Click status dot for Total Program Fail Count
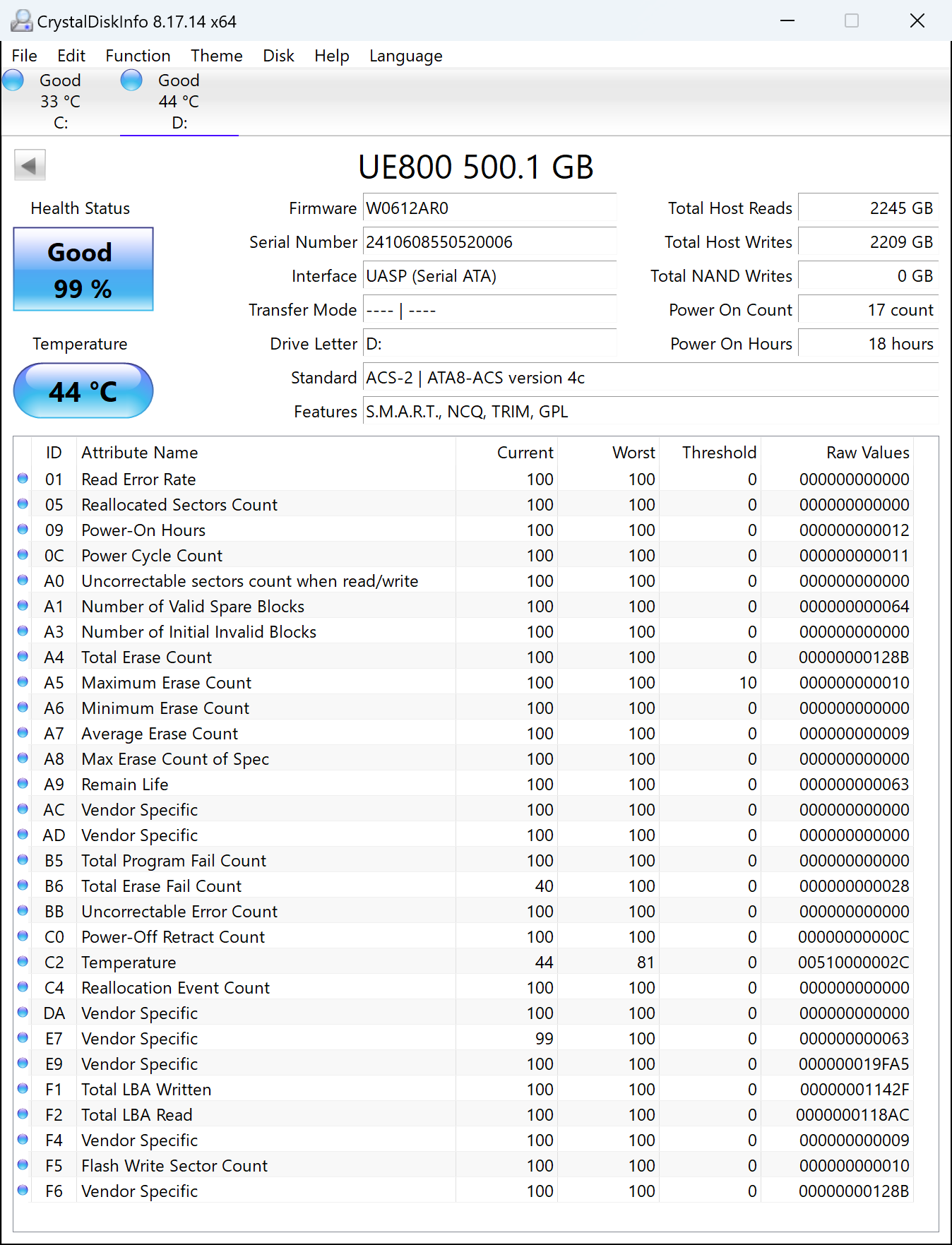 [x=23, y=860]
